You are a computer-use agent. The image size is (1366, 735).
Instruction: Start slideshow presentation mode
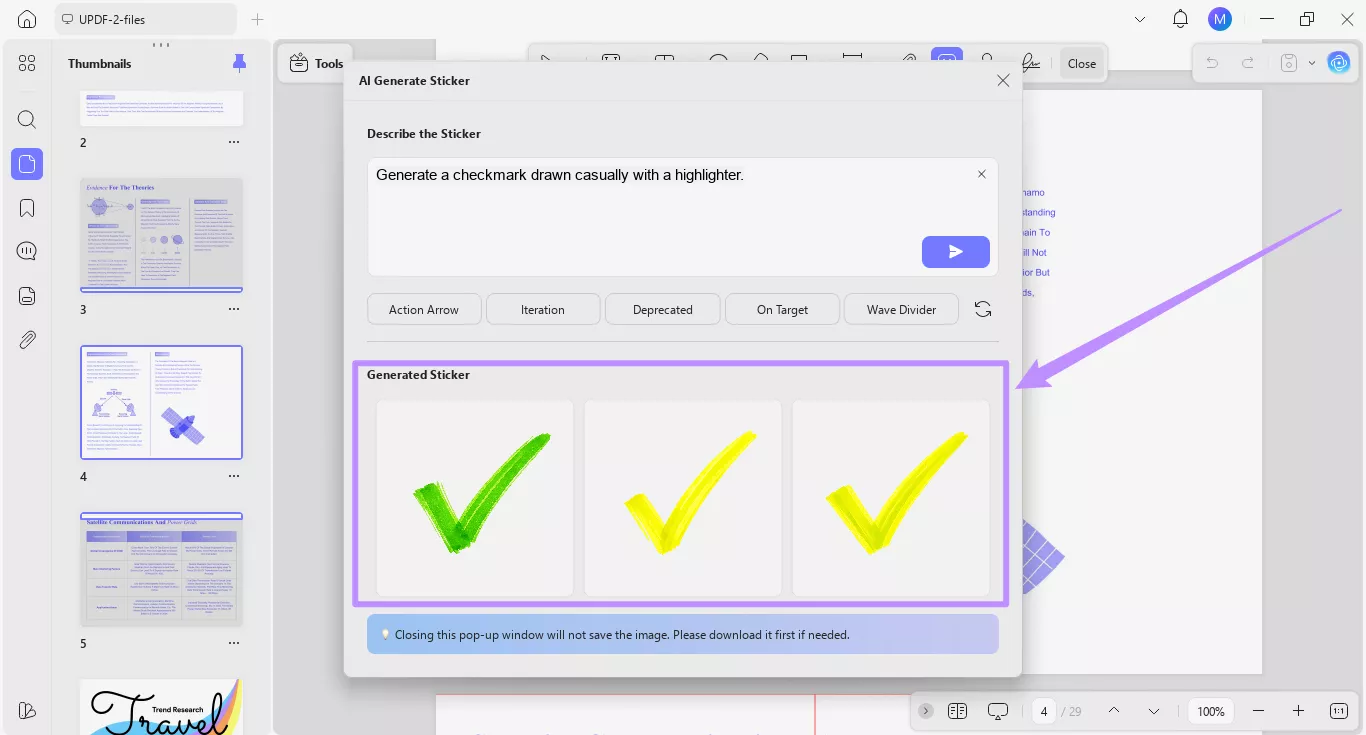998,711
